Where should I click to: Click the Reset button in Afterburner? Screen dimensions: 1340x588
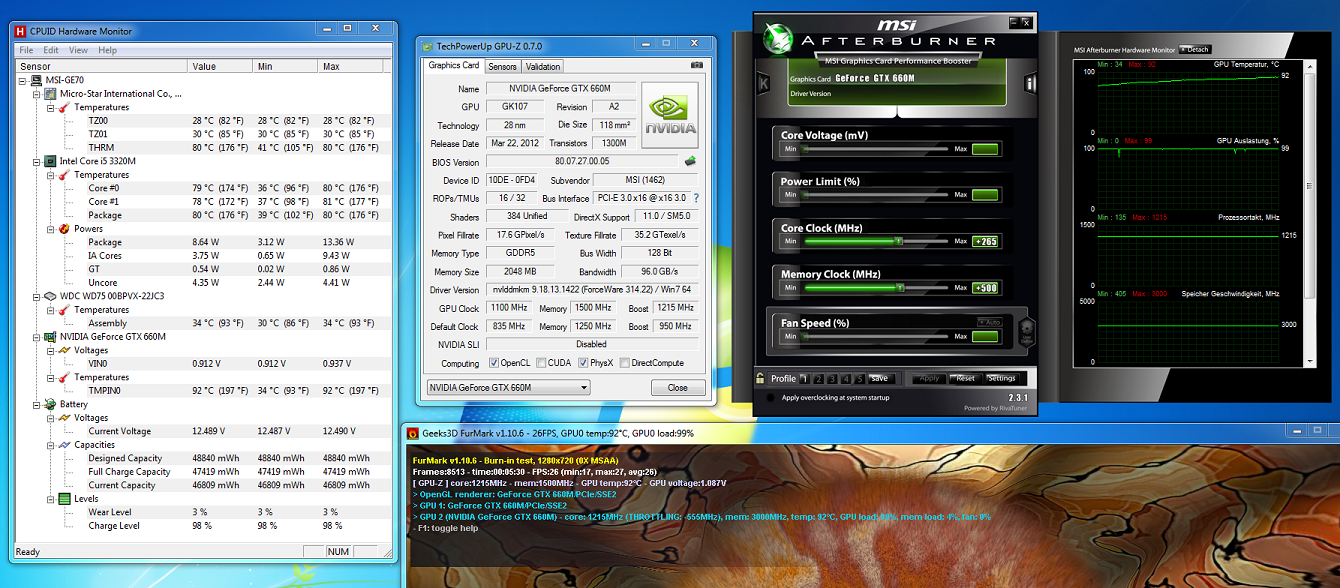[x=964, y=379]
